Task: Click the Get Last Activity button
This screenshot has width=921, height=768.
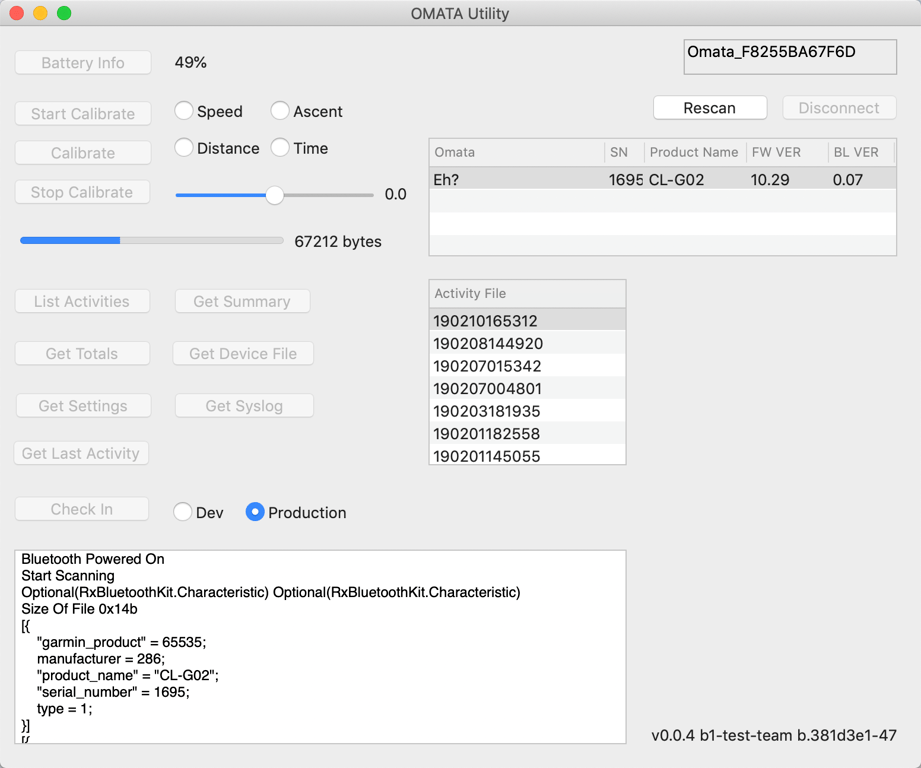Action: pos(81,453)
